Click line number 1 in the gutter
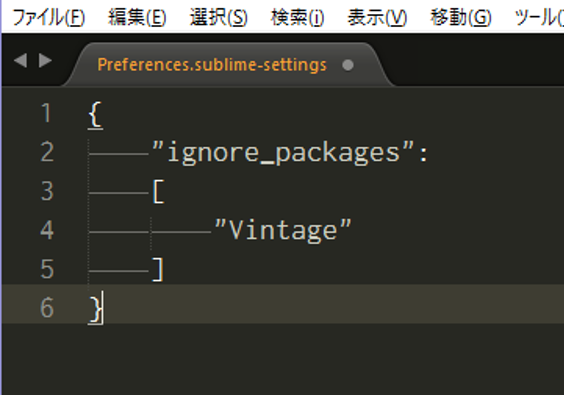 click(x=46, y=113)
